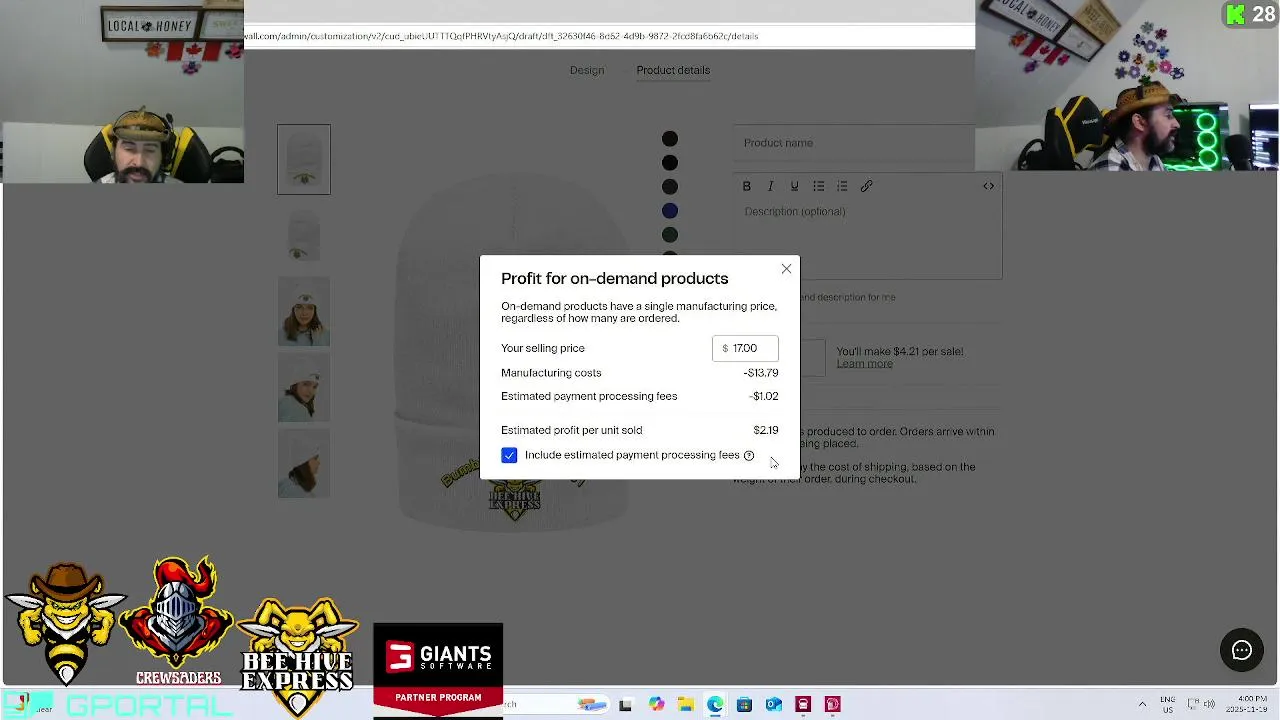Insert a bulleted list in the description
Viewport: 1280px width, 720px height.
coord(819,186)
